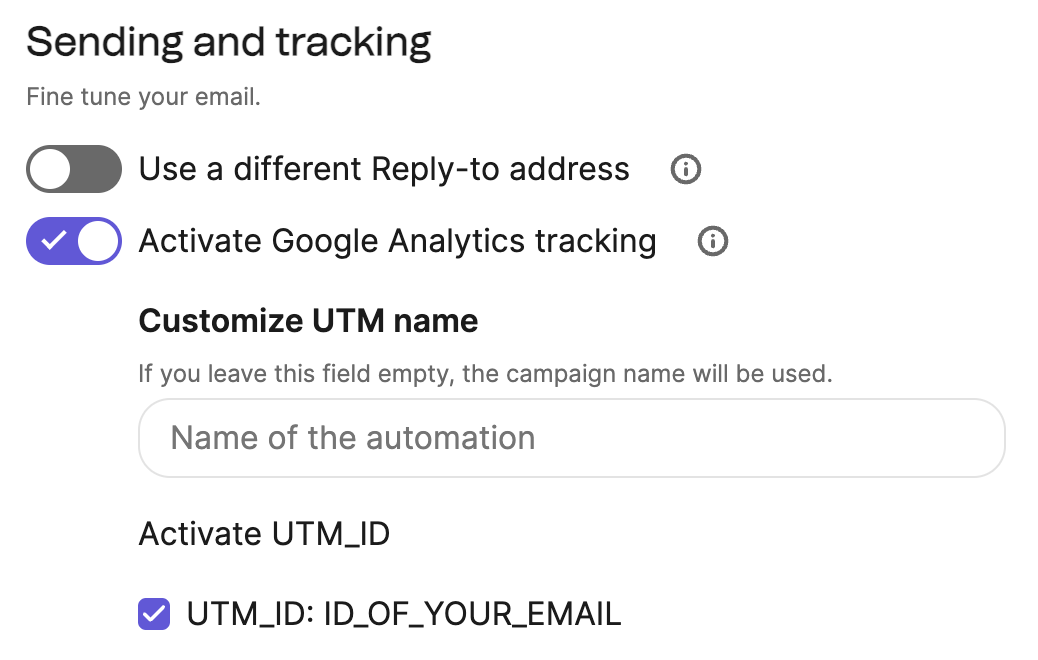Enable the different Reply-to address toggle
Image resolution: width=1038 pixels, height=660 pixels.
pyautogui.click(x=74, y=169)
